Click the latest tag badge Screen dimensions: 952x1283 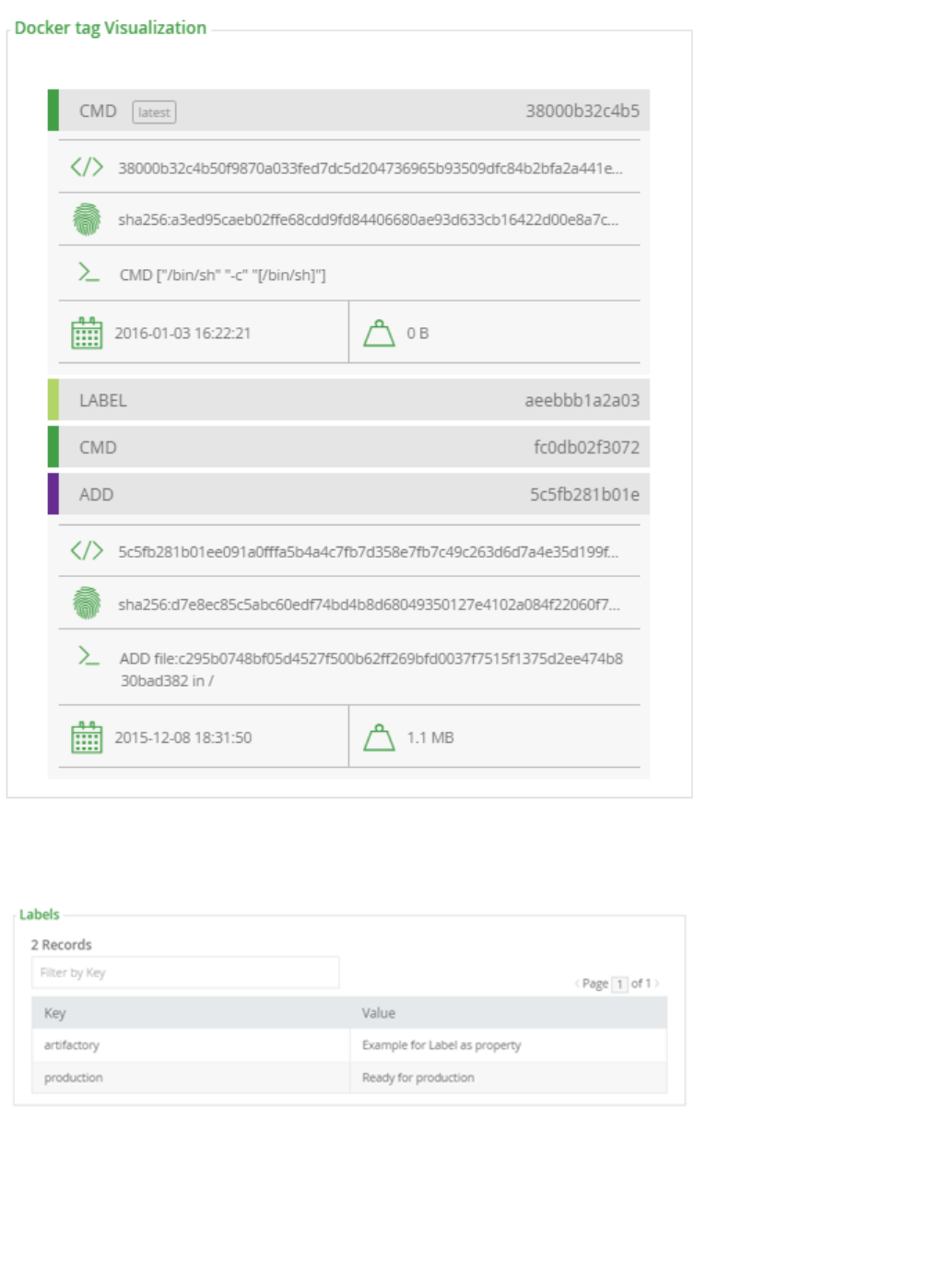154,112
